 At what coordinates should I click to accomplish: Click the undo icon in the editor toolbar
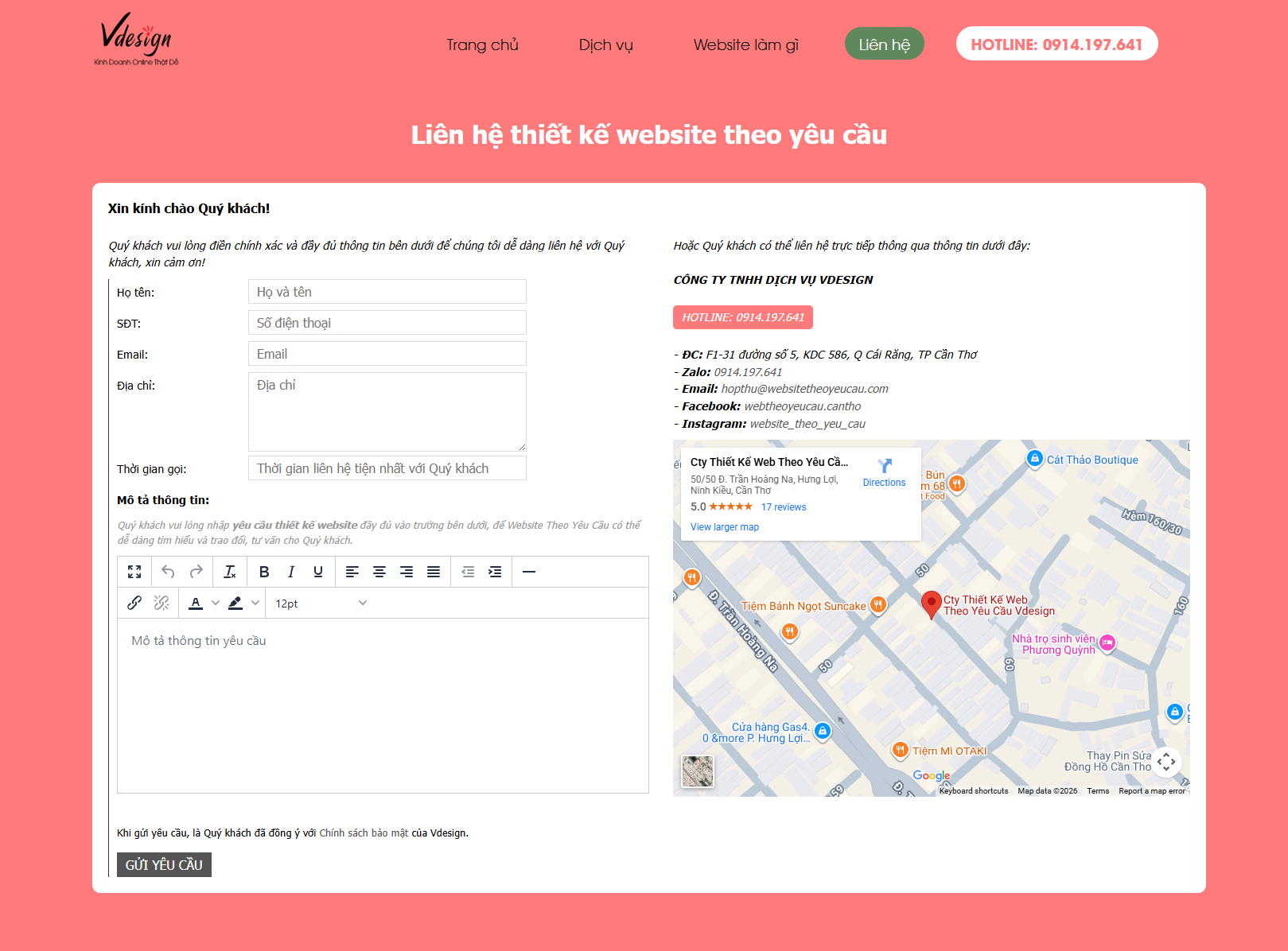pyautogui.click(x=167, y=571)
